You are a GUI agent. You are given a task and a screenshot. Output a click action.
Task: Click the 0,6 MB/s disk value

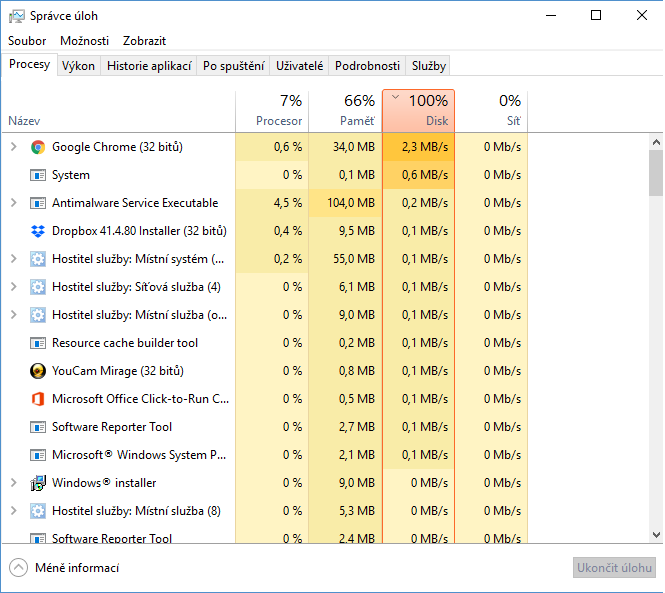425,175
